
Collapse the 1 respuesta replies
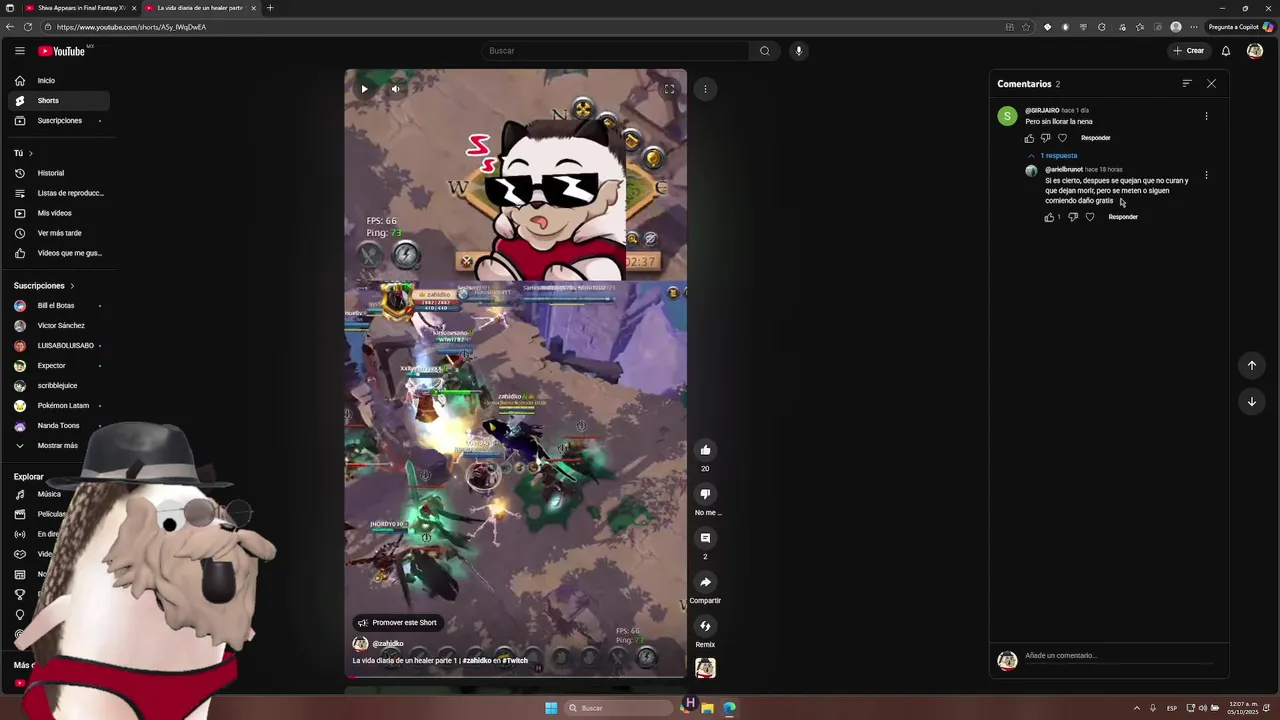pyautogui.click(x=1052, y=156)
